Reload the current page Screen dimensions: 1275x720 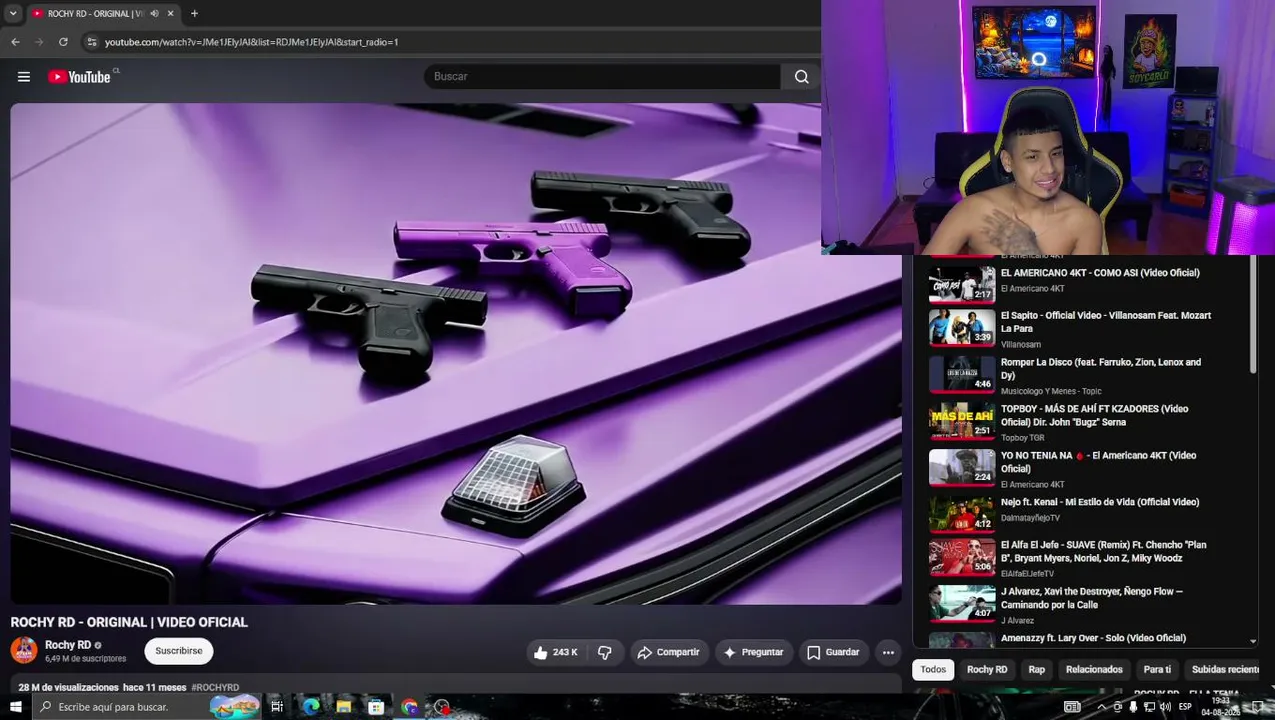tap(63, 42)
